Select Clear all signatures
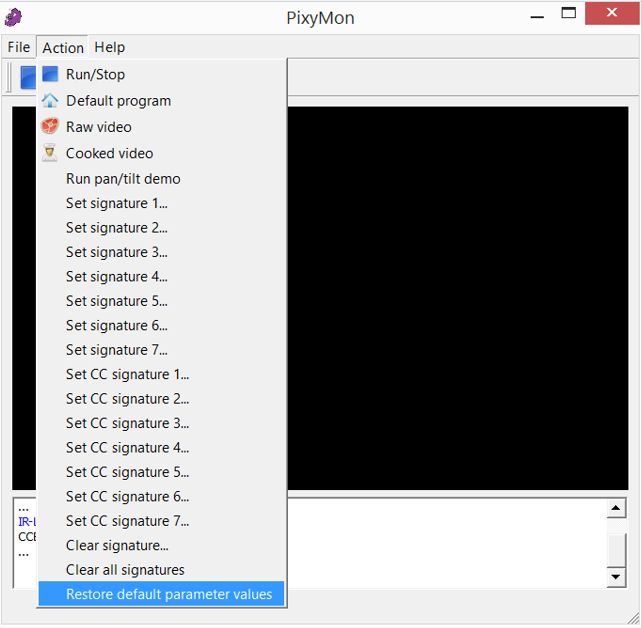 tap(161, 570)
